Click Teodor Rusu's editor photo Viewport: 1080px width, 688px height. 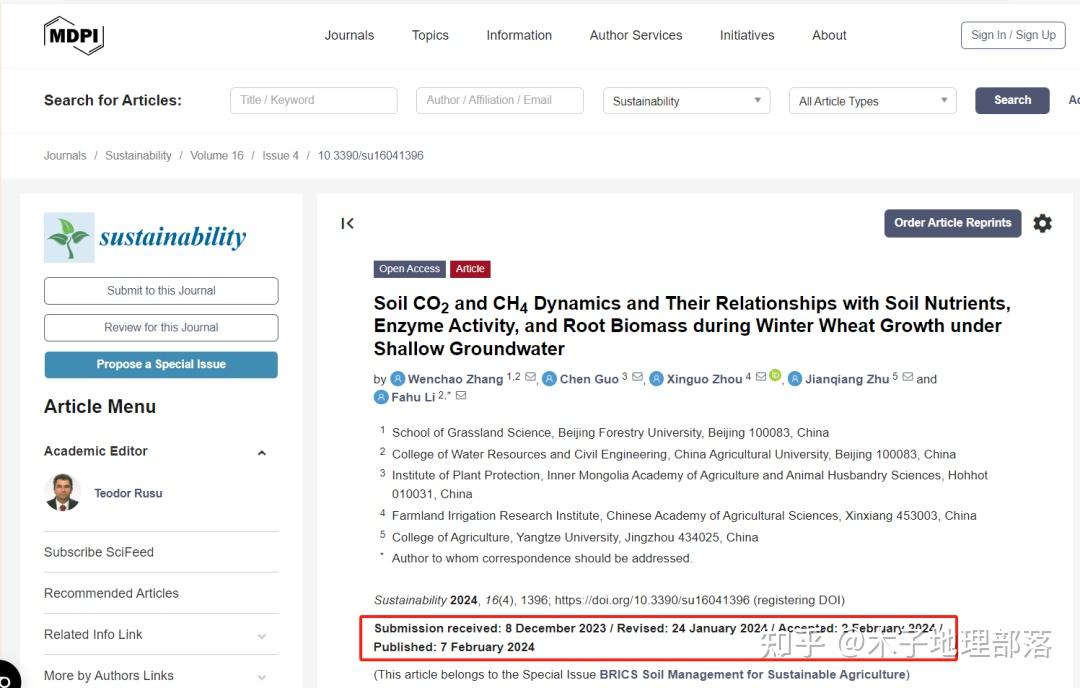pos(63,493)
